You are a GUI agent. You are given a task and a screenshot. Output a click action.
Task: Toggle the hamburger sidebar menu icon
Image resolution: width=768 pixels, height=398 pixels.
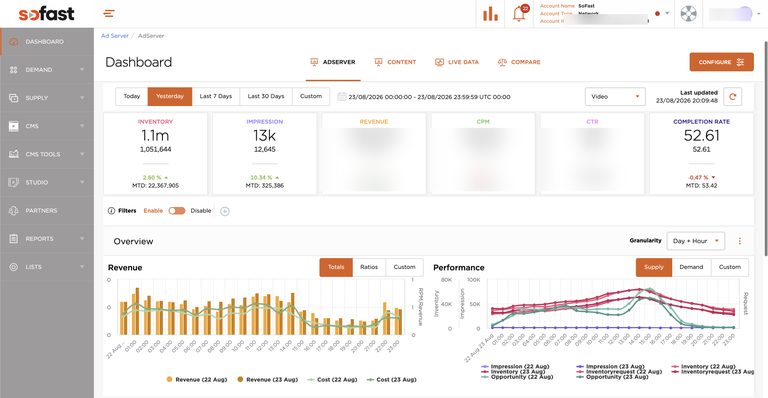109,13
